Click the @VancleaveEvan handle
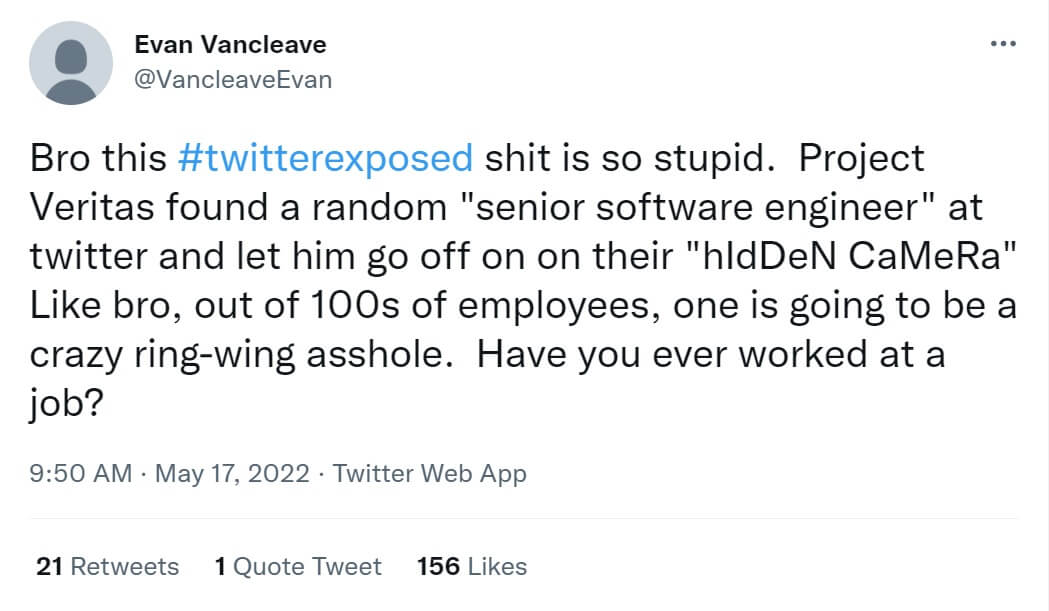Image resolution: width=1049 pixels, height=611 pixels. click(x=232, y=79)
